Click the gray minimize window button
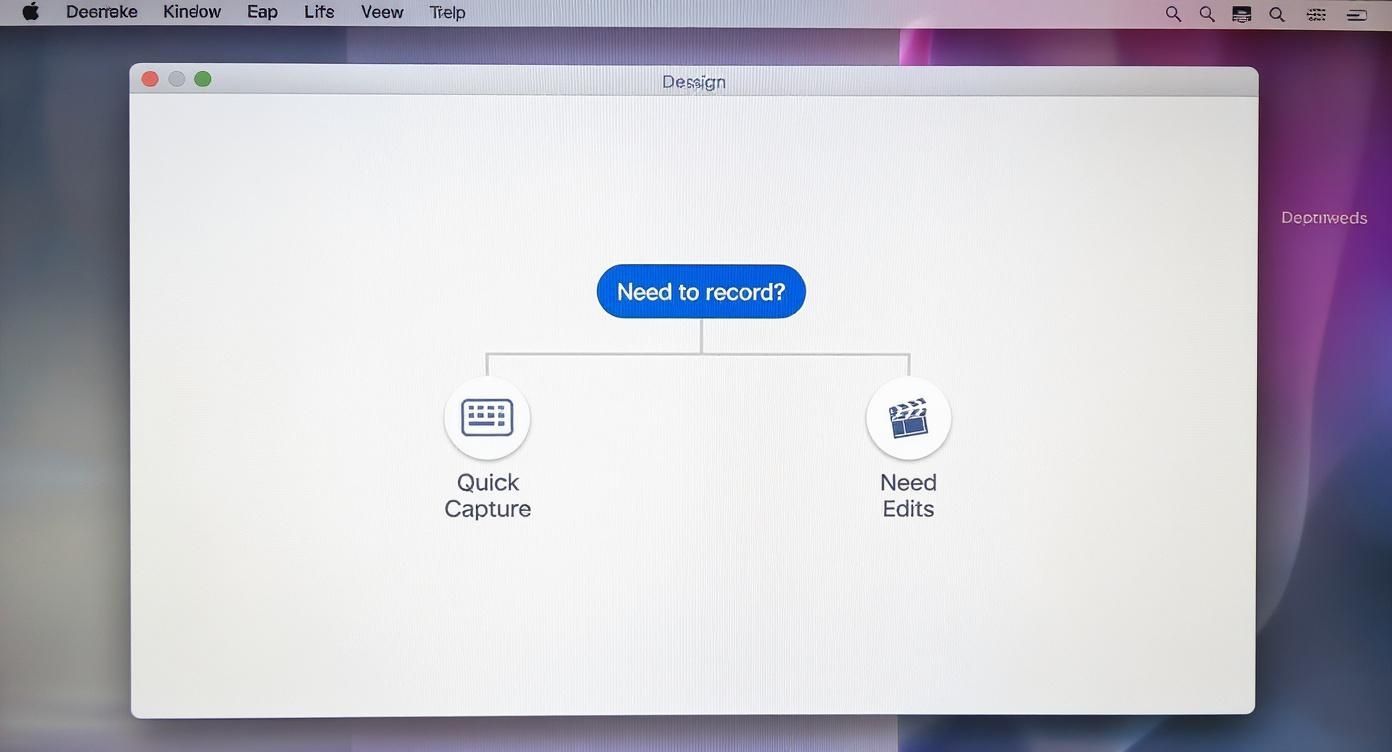Screen dimensions: 1392x752 coord(177,79)
